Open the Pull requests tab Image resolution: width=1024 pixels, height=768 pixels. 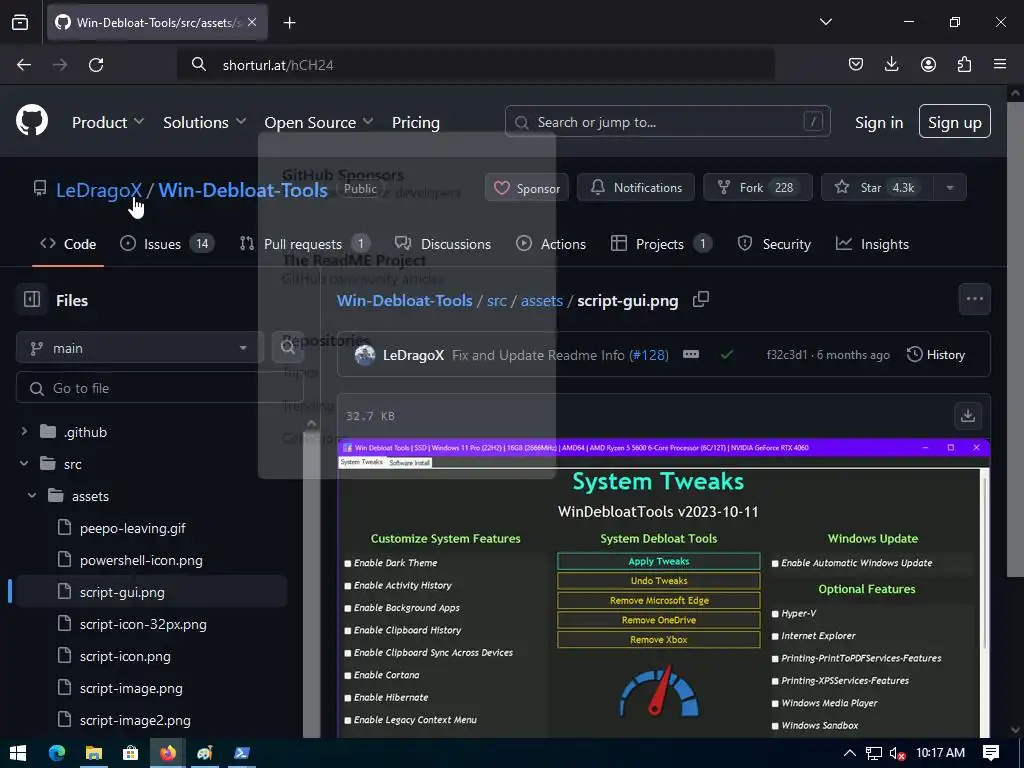coord(304,244)
